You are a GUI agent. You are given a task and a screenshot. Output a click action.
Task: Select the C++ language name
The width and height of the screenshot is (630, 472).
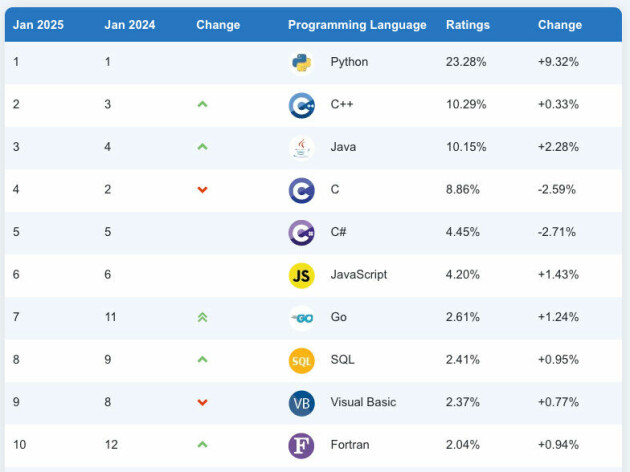tap(342, 104)
